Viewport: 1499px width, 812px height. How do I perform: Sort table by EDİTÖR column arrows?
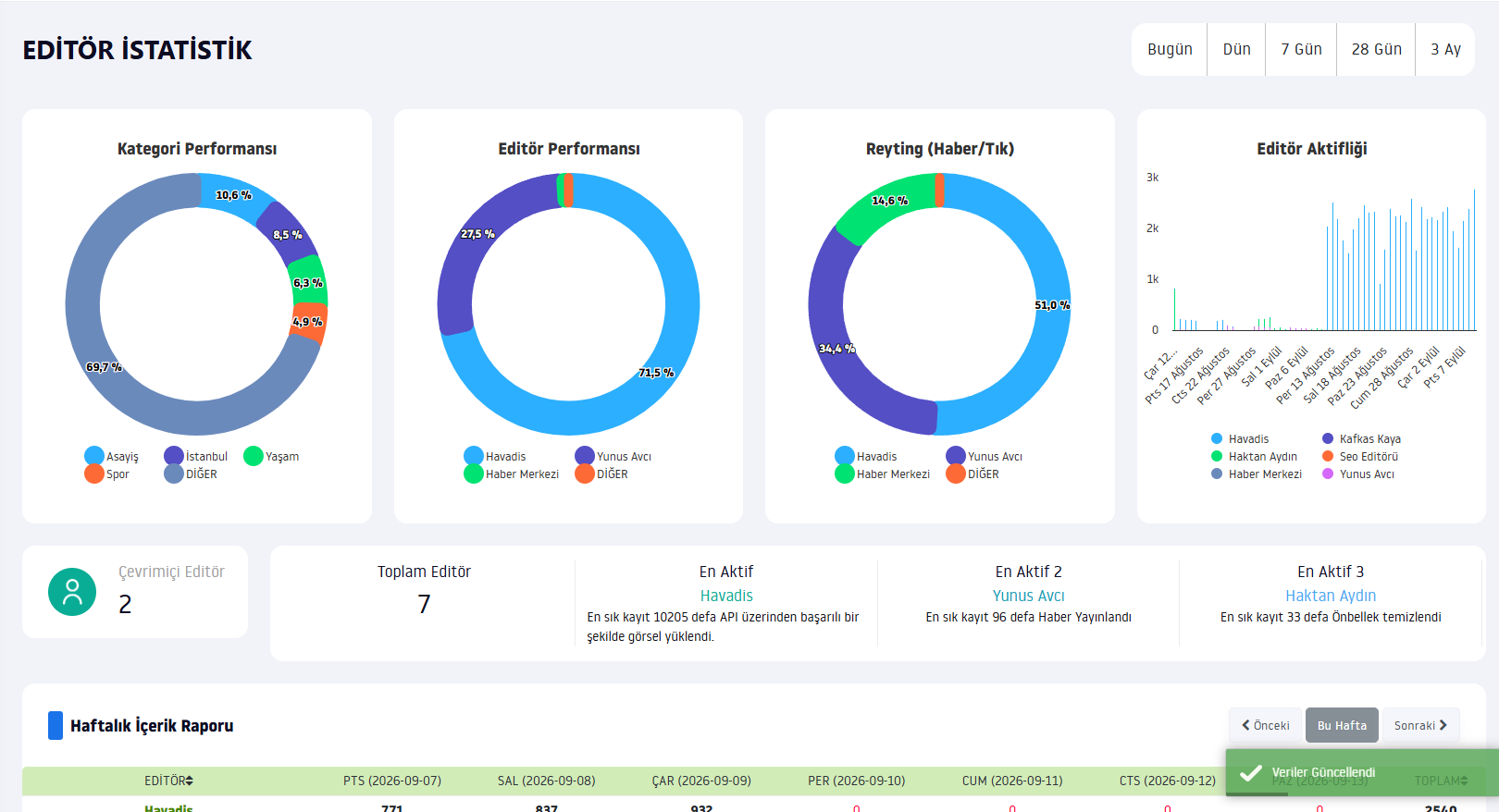(x=189, y=781)
